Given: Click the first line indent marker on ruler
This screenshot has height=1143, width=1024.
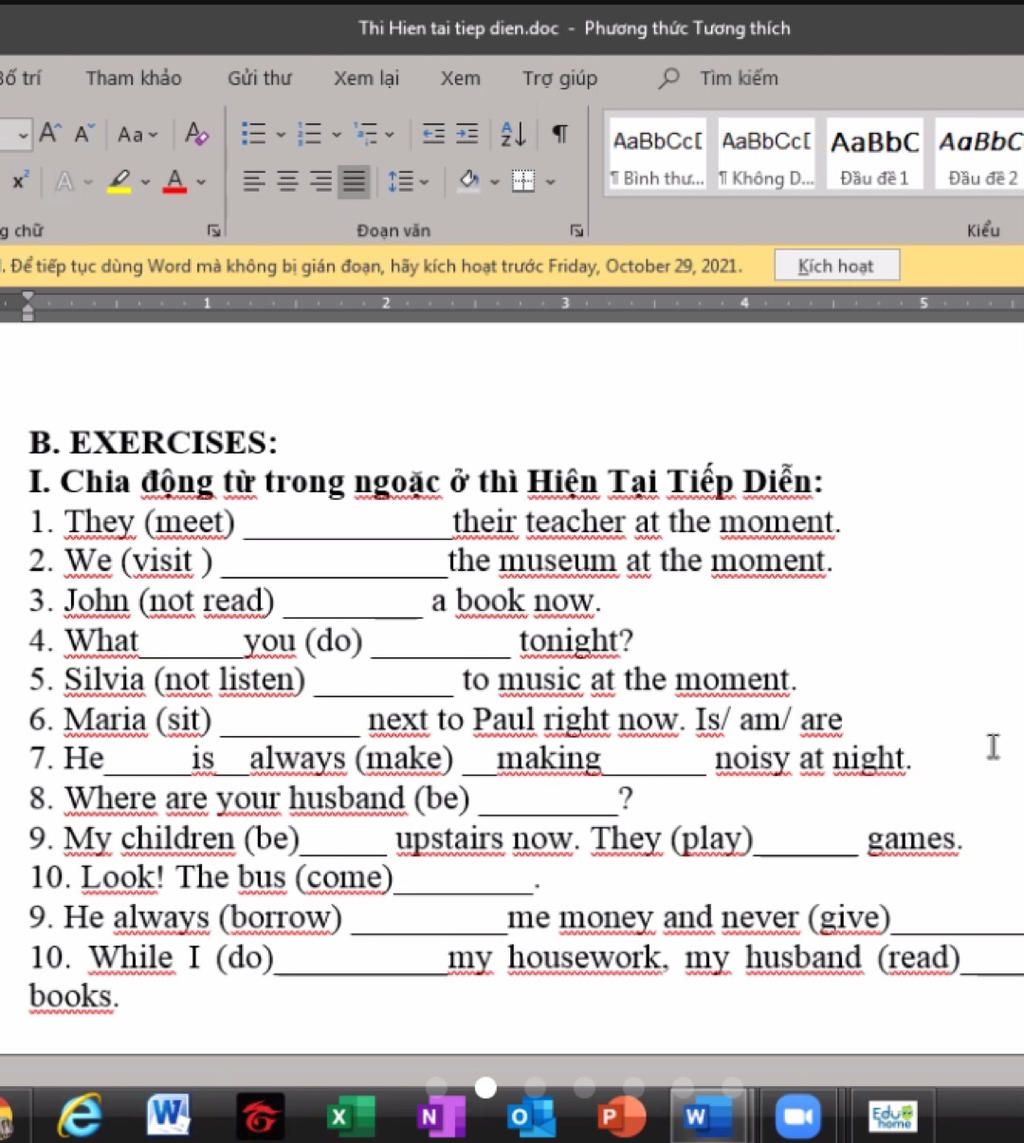Looking at the screenshot, I should 28,297.
